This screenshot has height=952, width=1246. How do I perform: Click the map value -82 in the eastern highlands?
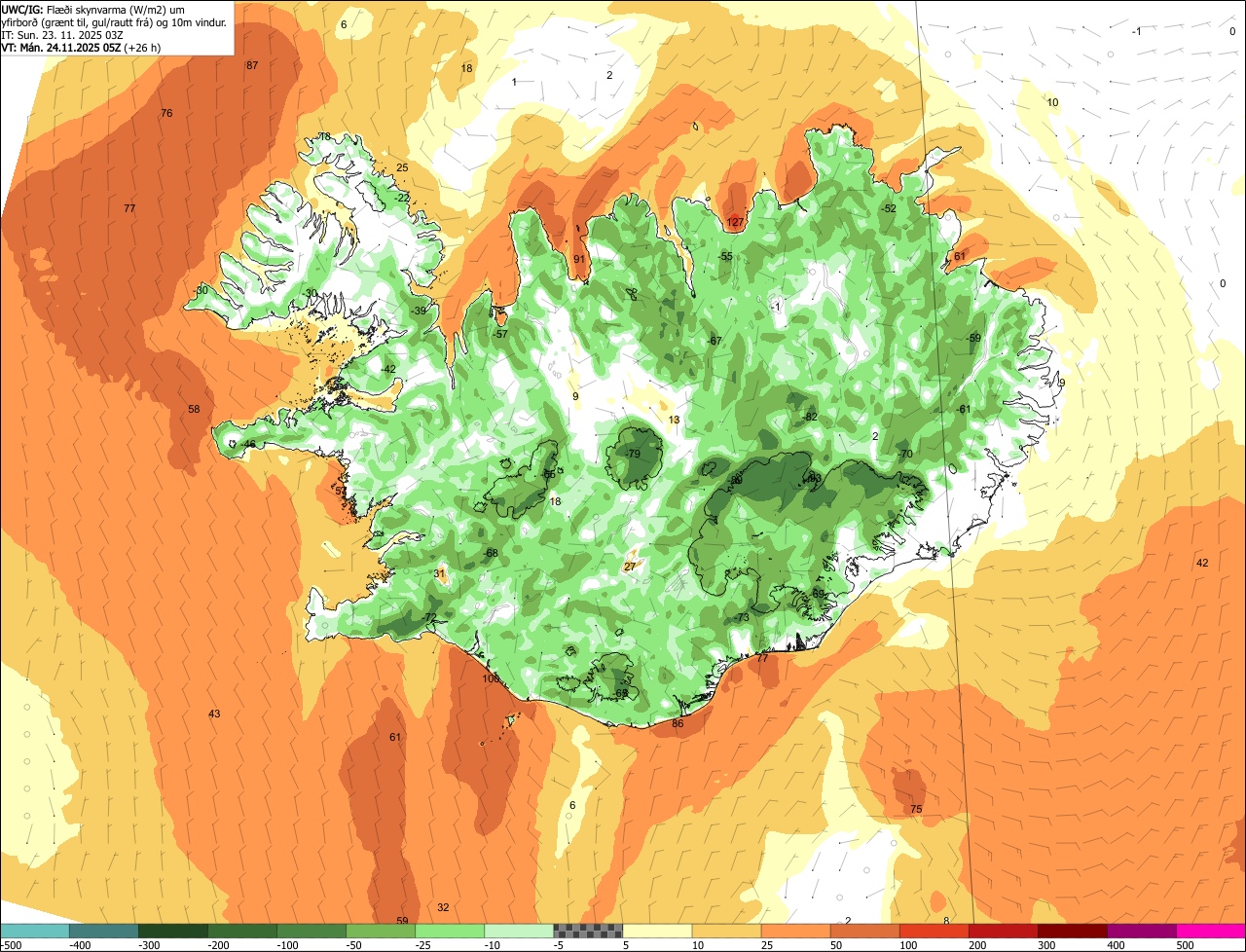point(810,417)
